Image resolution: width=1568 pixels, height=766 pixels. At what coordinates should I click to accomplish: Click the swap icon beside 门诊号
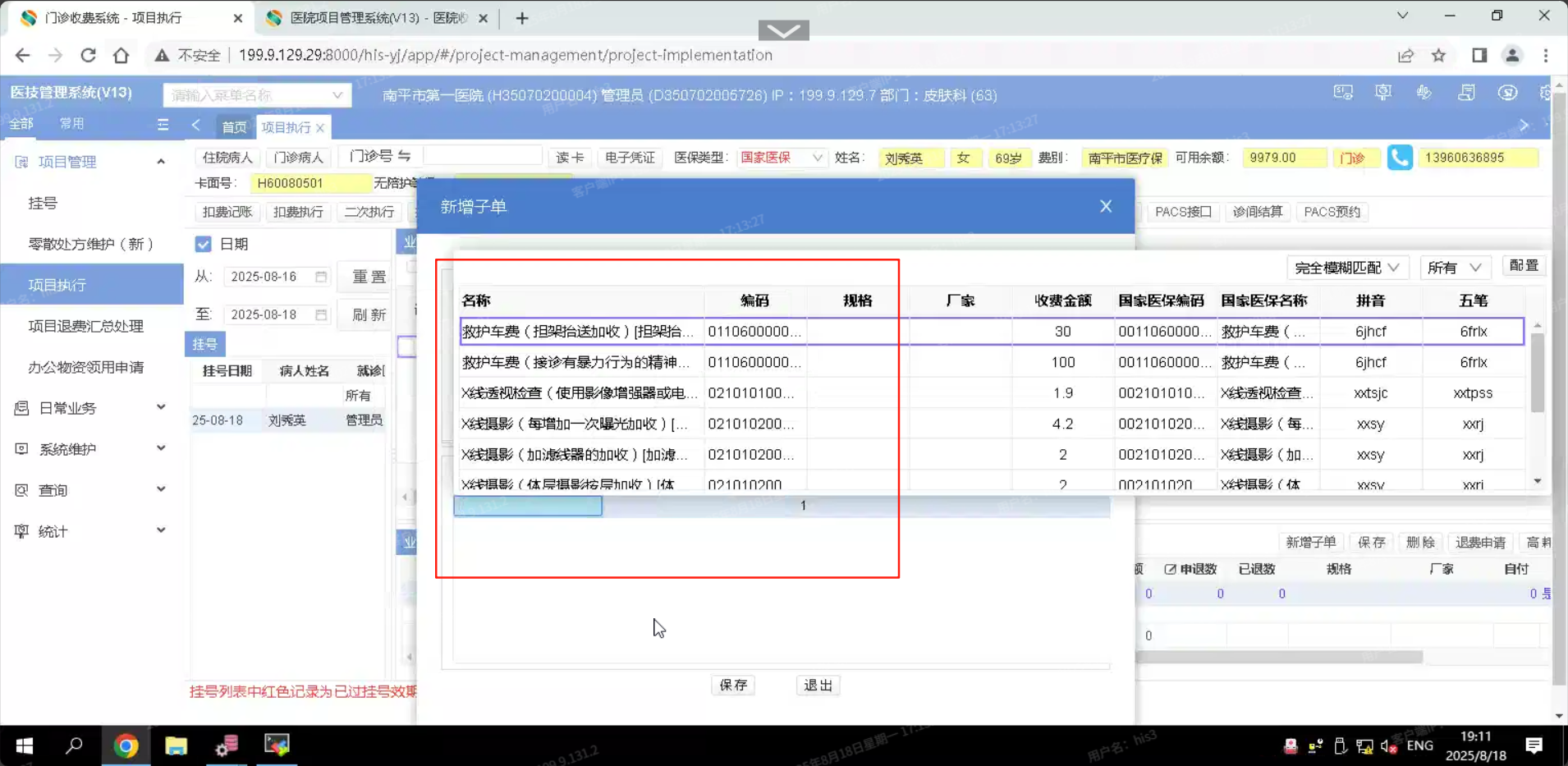point(404,156)
